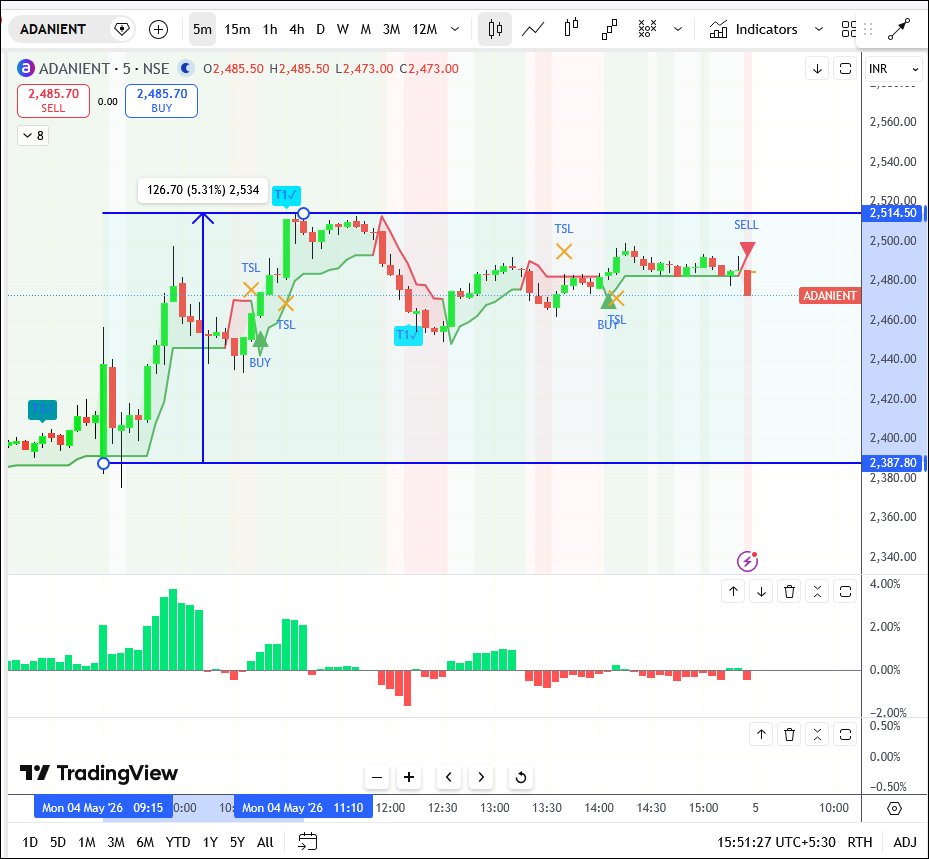Select the lower anchor circle of price range
Viewport: 929px width, 859px height.
pyautogui.click(x=104, y=463)
